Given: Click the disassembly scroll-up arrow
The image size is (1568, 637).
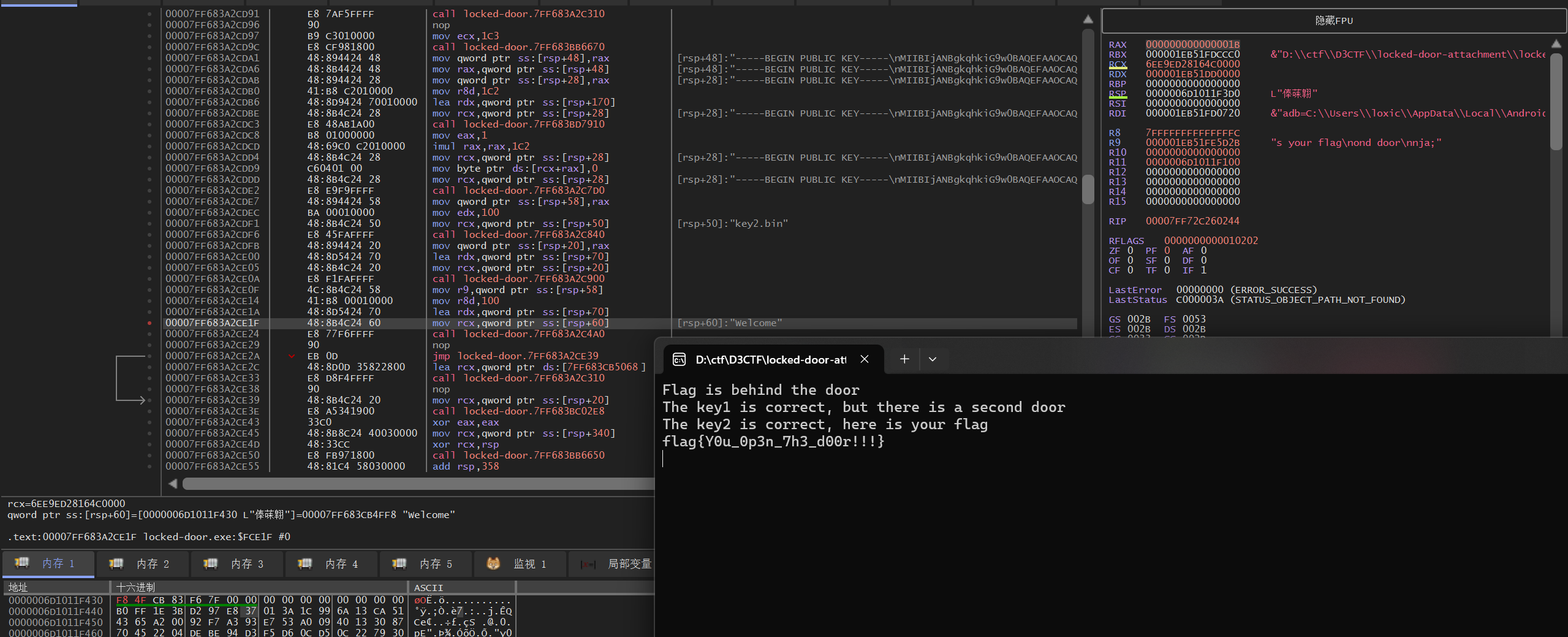Looking at the screenshot, I should click(x=1088, y=20).
